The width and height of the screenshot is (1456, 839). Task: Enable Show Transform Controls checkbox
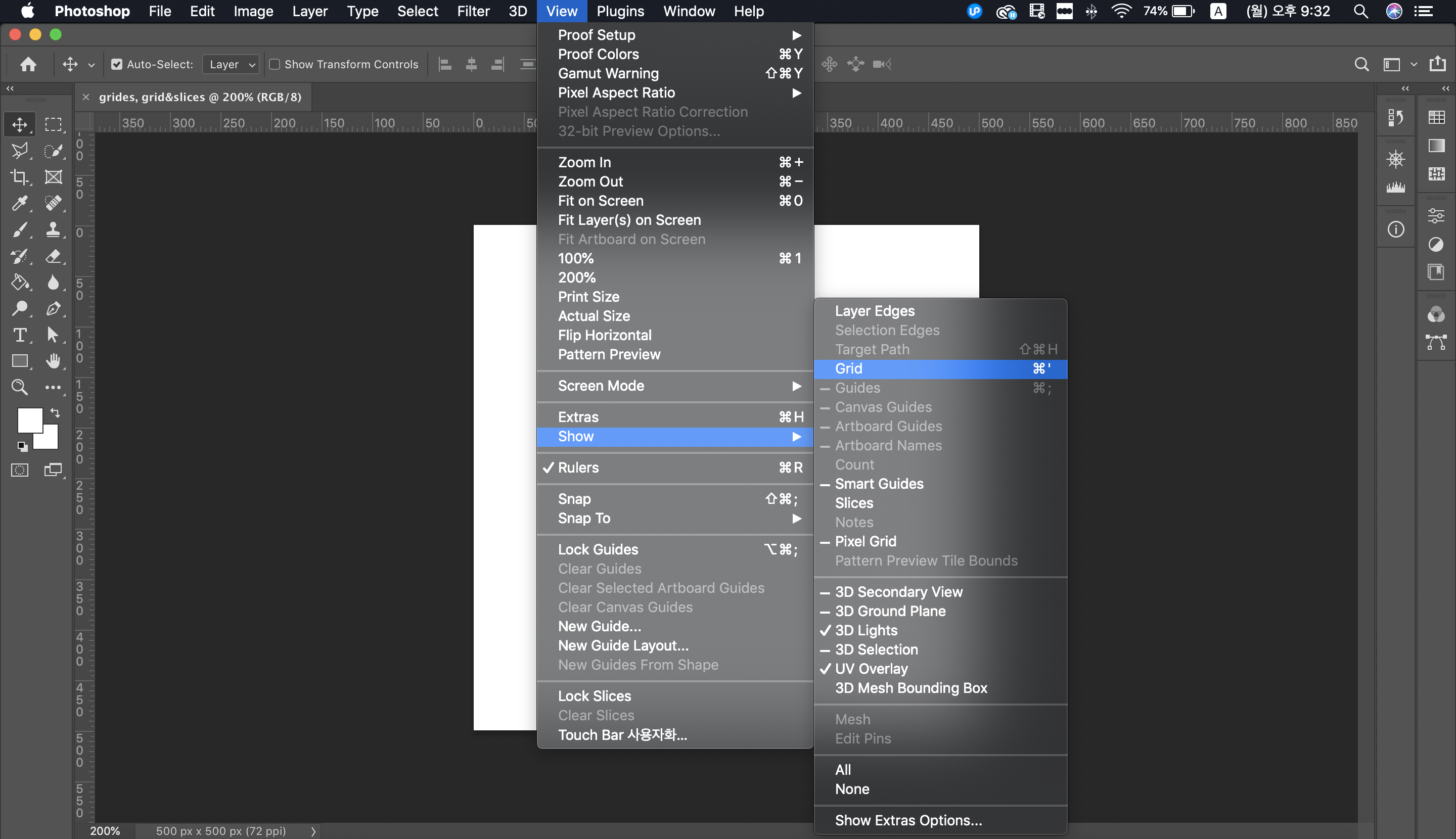(x=275, y=64)
